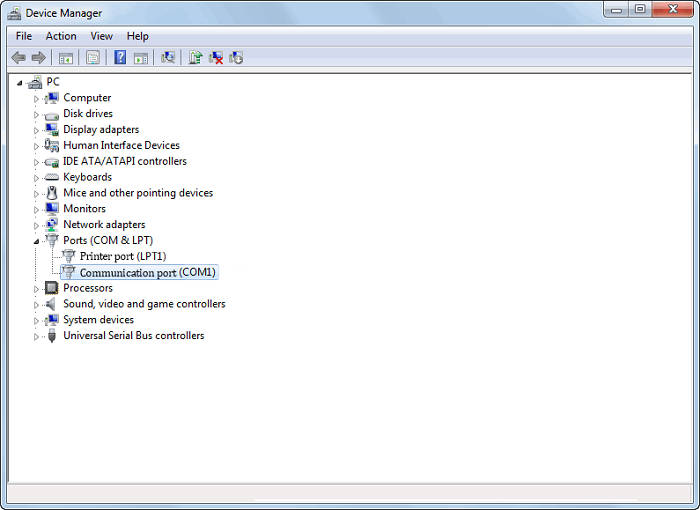Select 'Sound, video and game controllers' label

pyautogui.click(x=144, y=304)
